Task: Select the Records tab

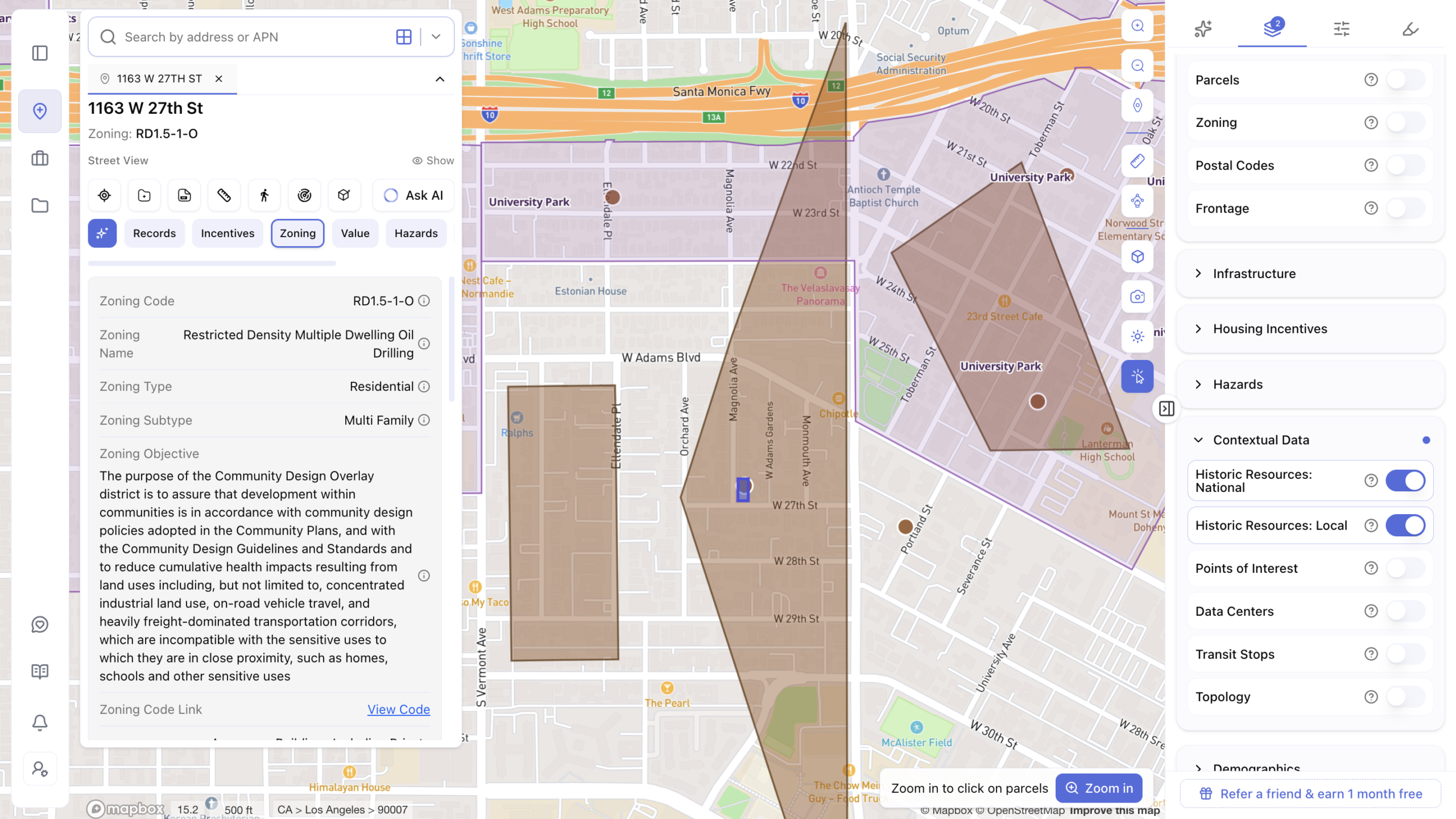Action: [x=155, y=233]
